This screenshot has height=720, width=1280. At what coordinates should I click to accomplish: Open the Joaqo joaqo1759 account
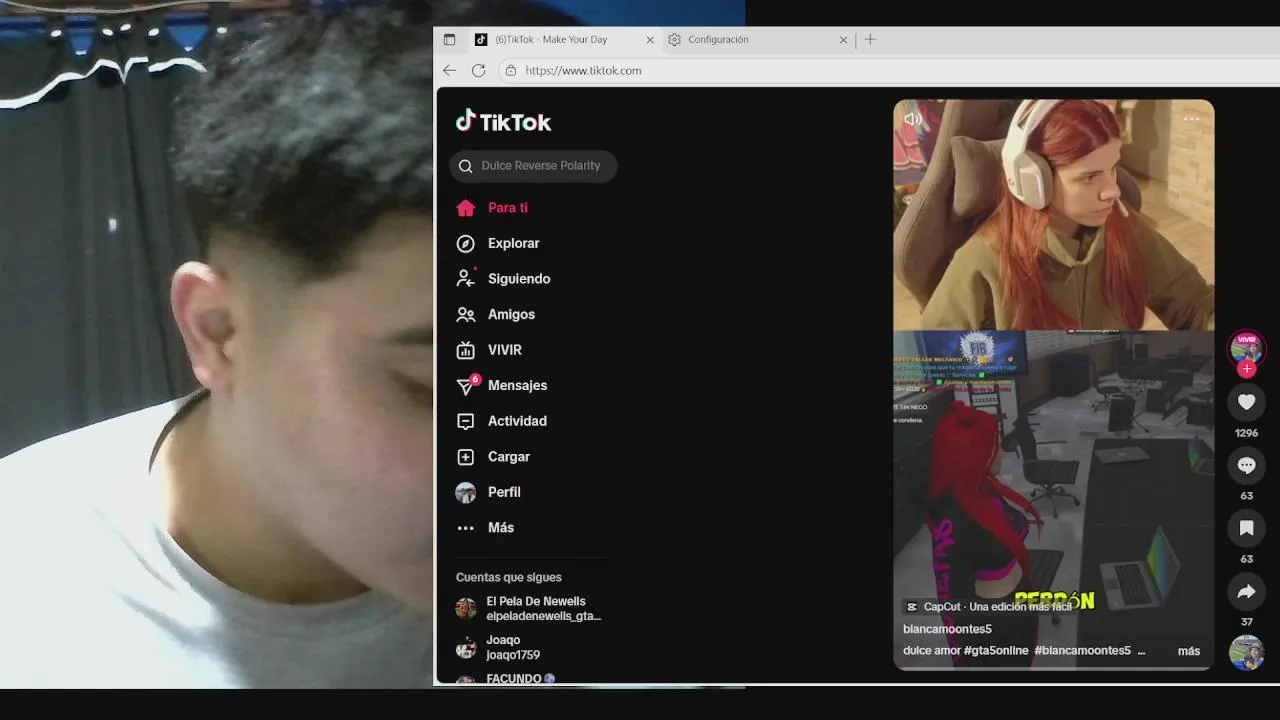coord(500,648)
